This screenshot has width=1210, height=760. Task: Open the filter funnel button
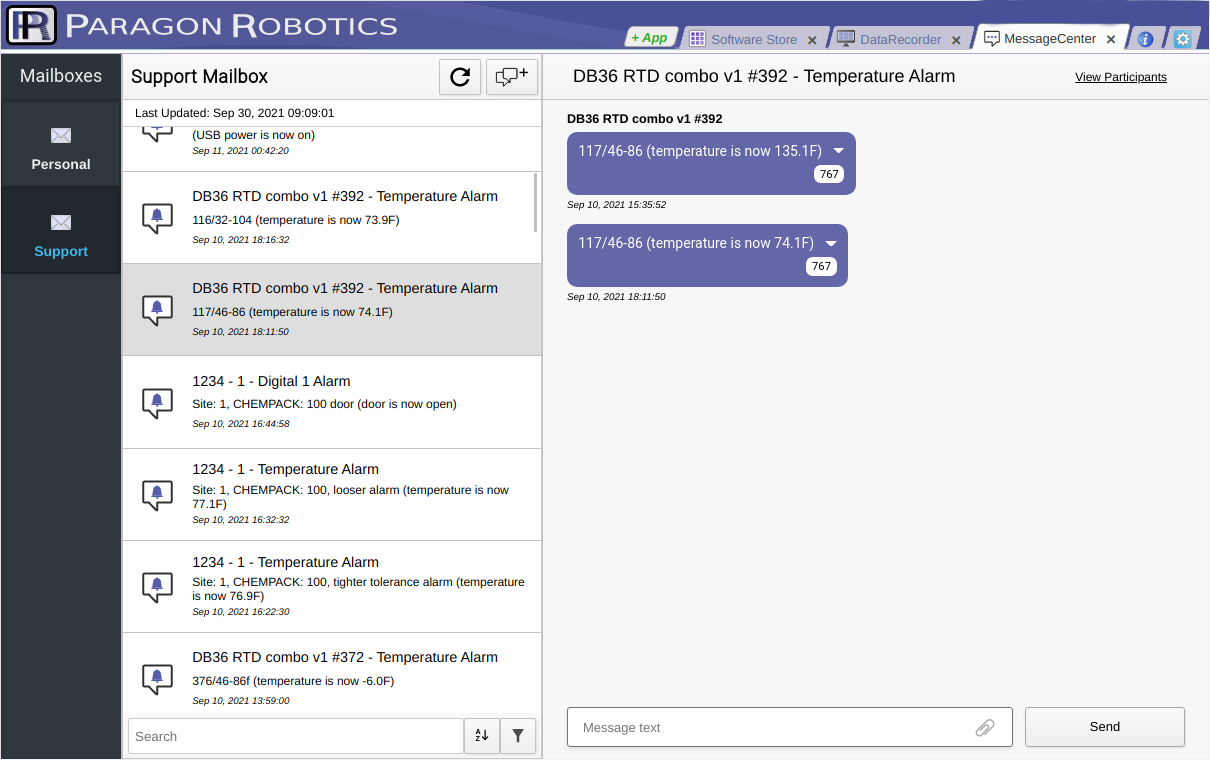[x=518, y=736]
